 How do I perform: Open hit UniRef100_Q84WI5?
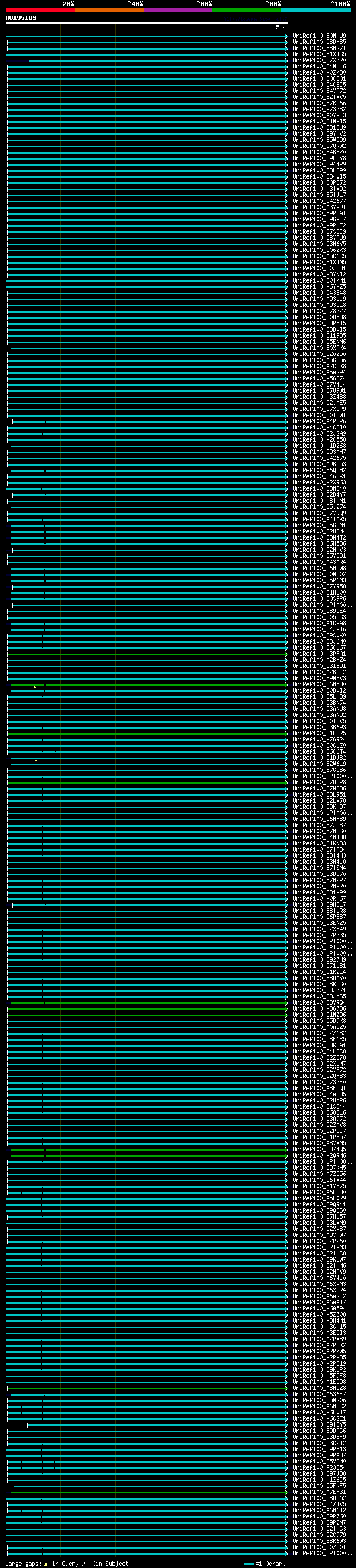[x=319, y=176]
